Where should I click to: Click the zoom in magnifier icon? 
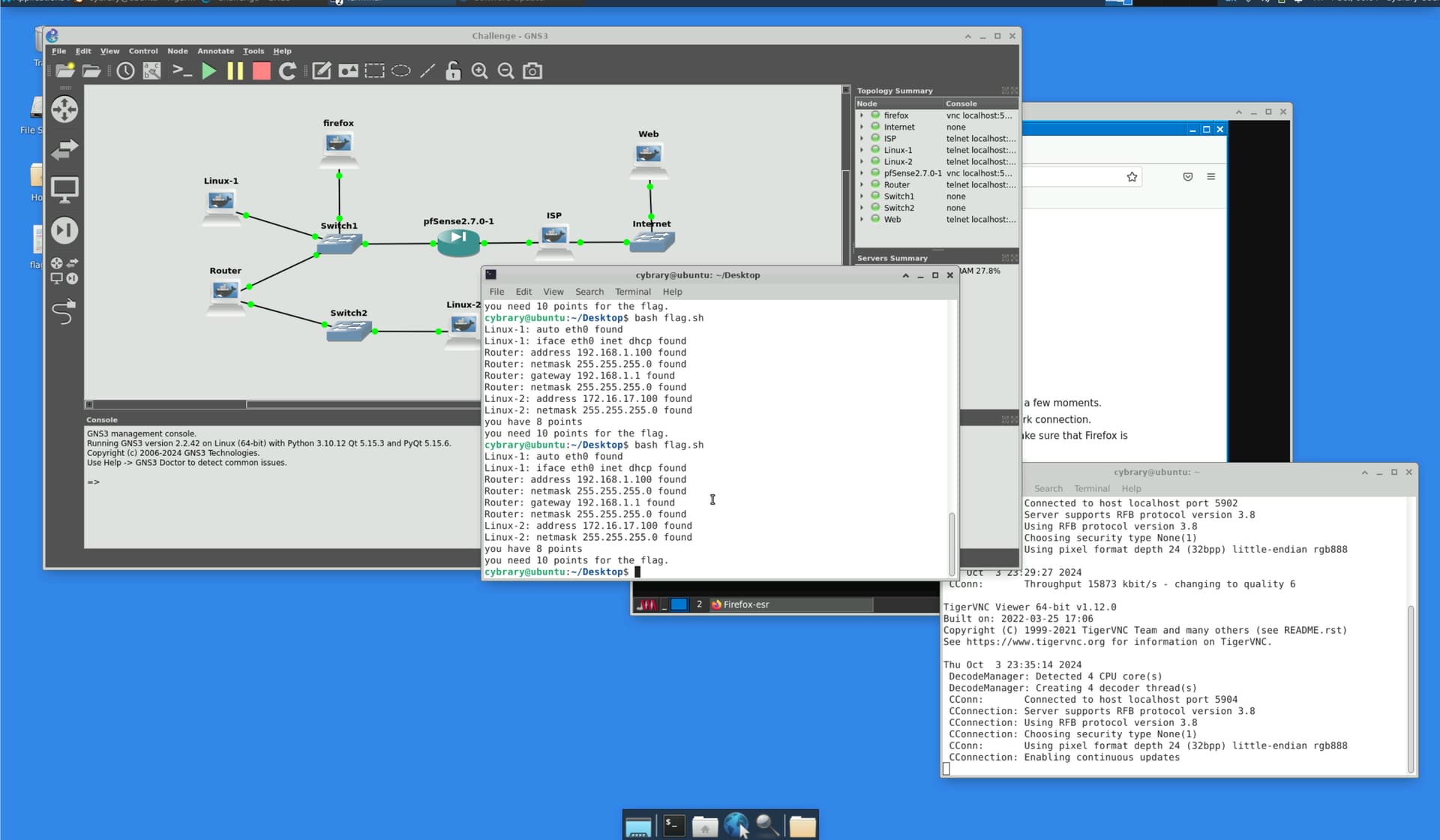pyautogui.click(x=479, y=71)
